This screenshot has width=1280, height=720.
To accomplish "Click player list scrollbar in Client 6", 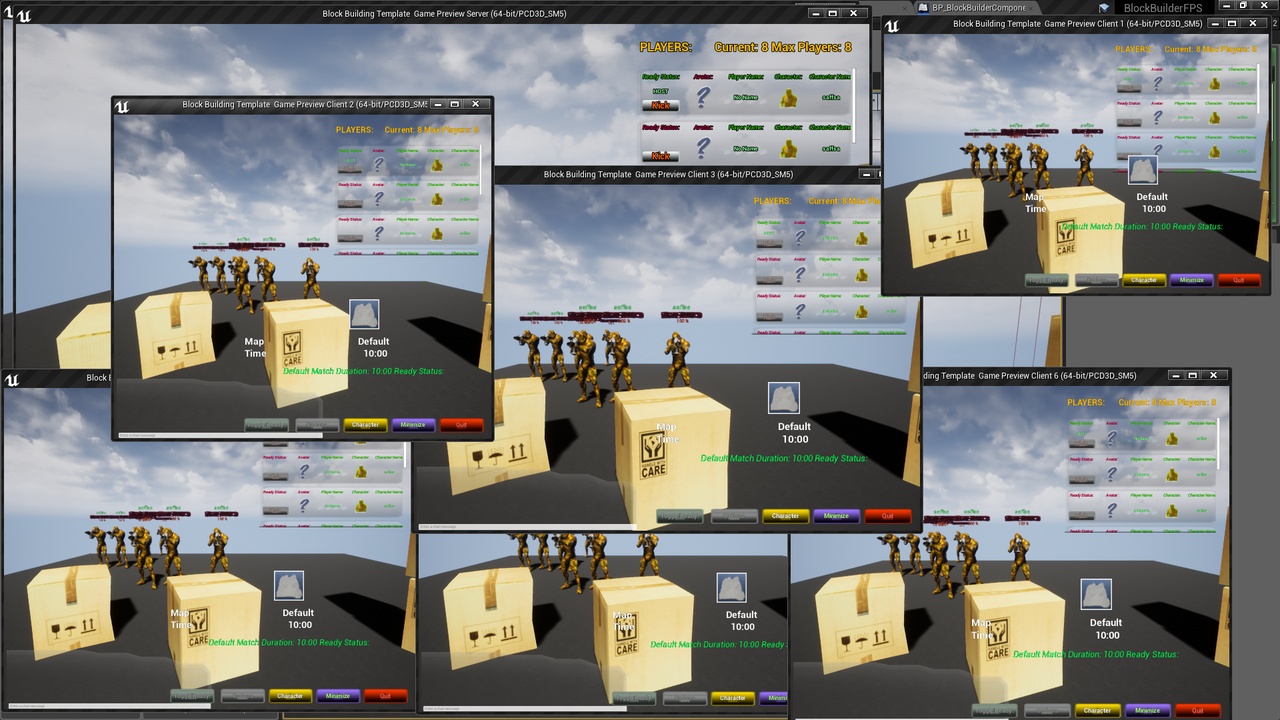I will (x=1216, y=445).
